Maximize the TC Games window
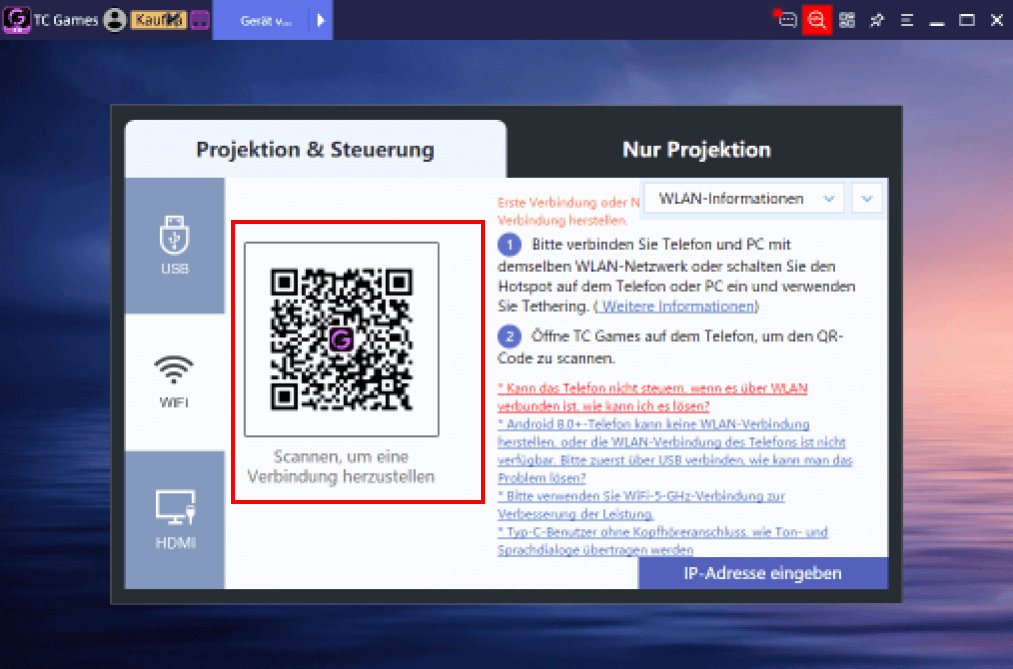 tap(966, 20)
